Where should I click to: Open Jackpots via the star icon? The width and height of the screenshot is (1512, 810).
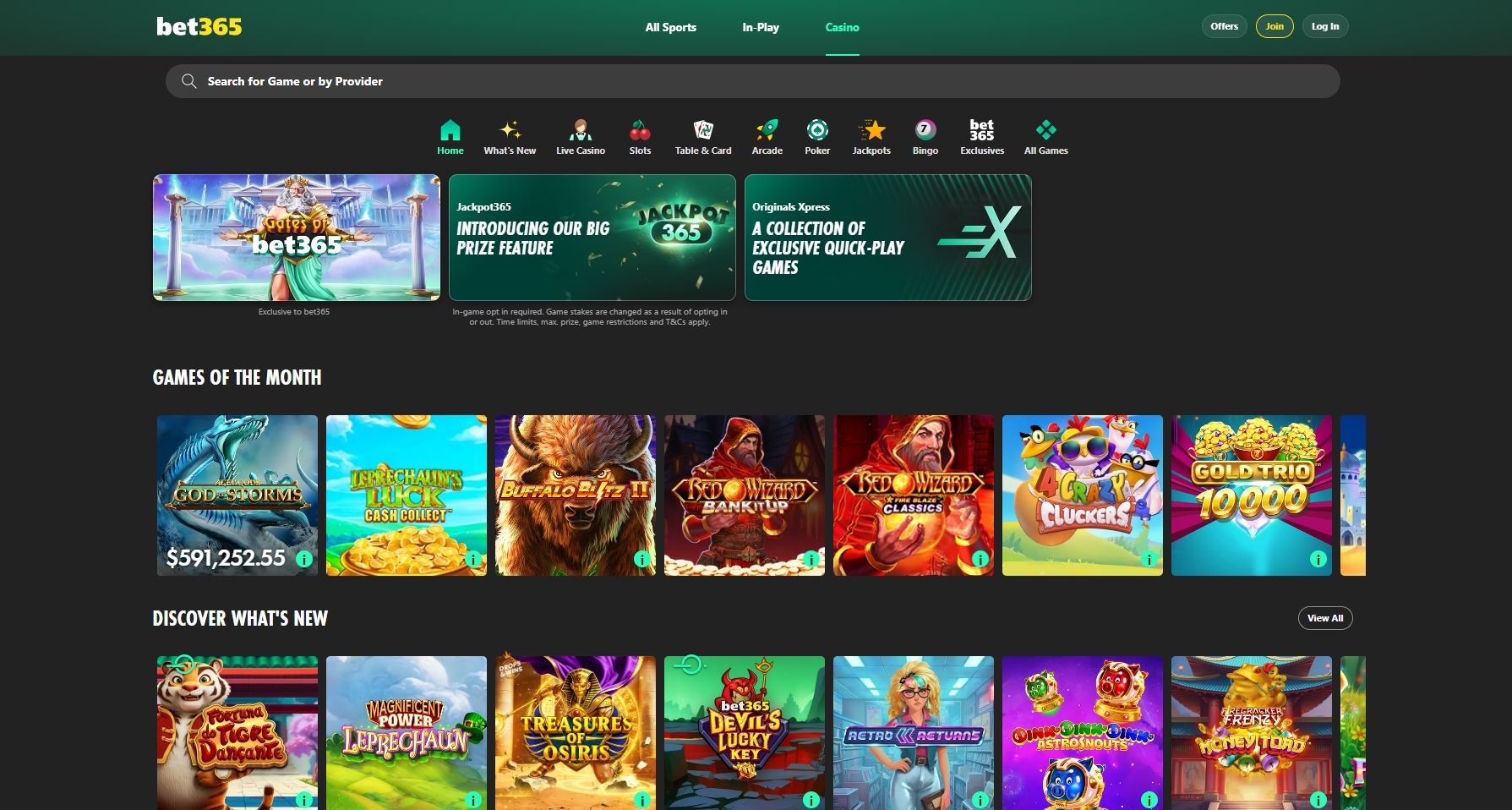pos(871,135)
